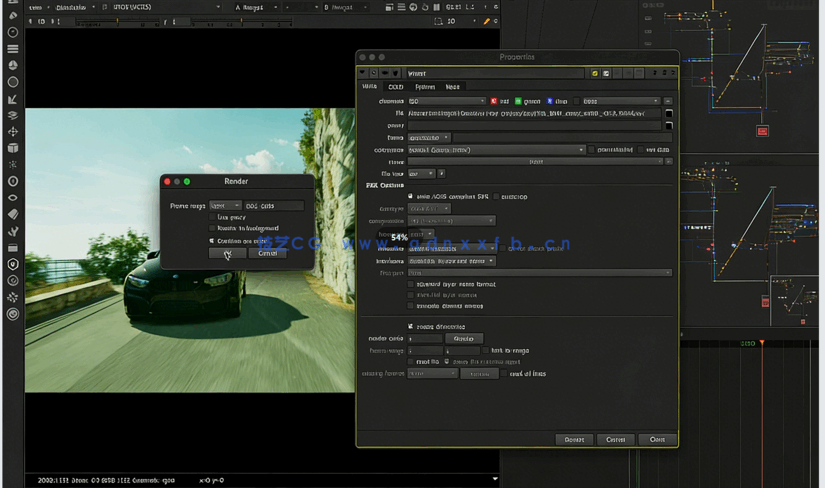The height and width of the screenshot is (488, 825).
Task: Open the frame range dropdown in Render dialog
Action: (x=225, y=205)
